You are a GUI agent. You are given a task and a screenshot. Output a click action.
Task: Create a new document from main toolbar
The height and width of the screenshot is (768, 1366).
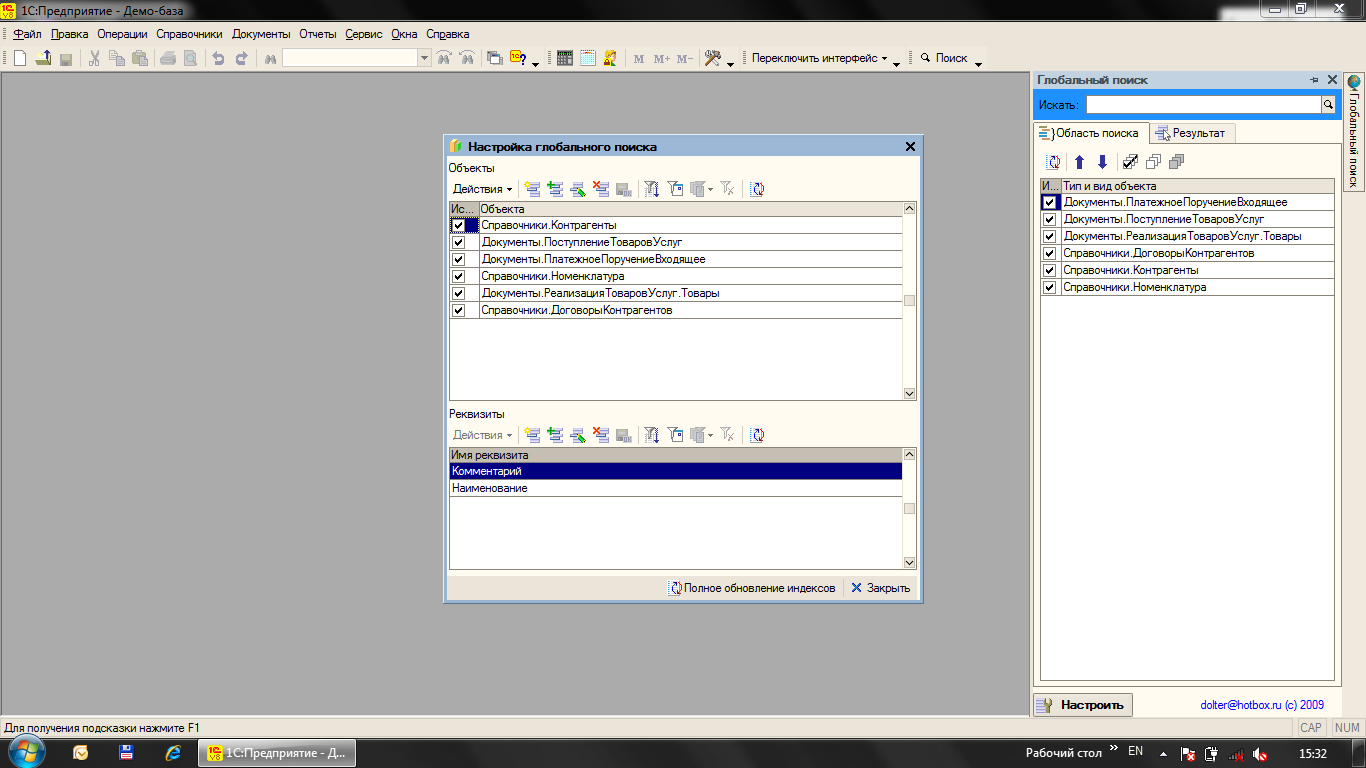click(x=20, y=58)
